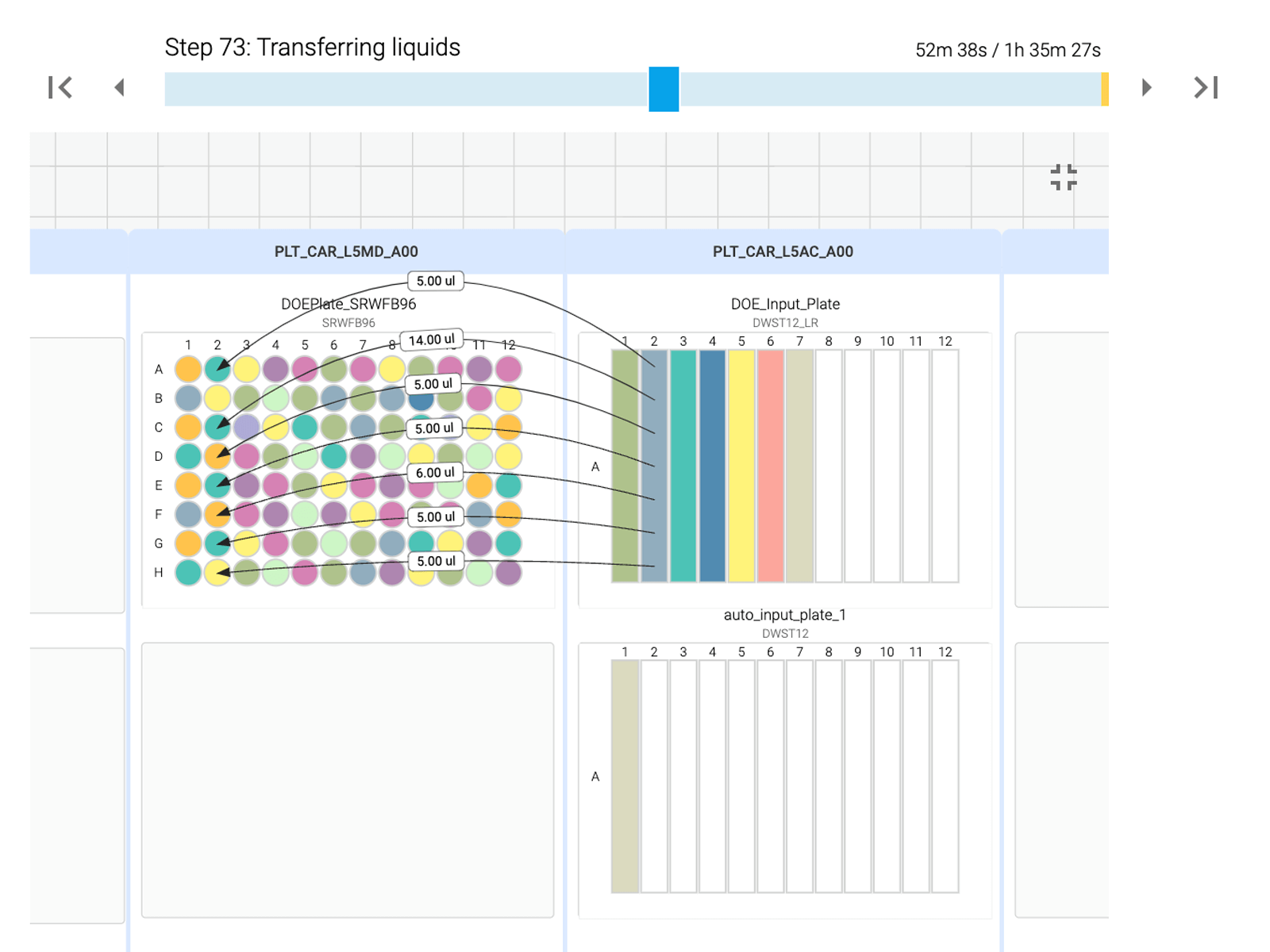This screenshot has width=1270, height=952.
Task: Select well H12 on DOEPlate_SRWFB96
Action: tap(508, 572)
